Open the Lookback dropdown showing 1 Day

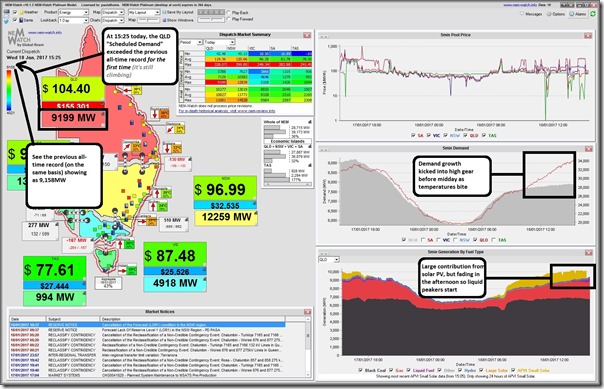click(x=74, y=20)
